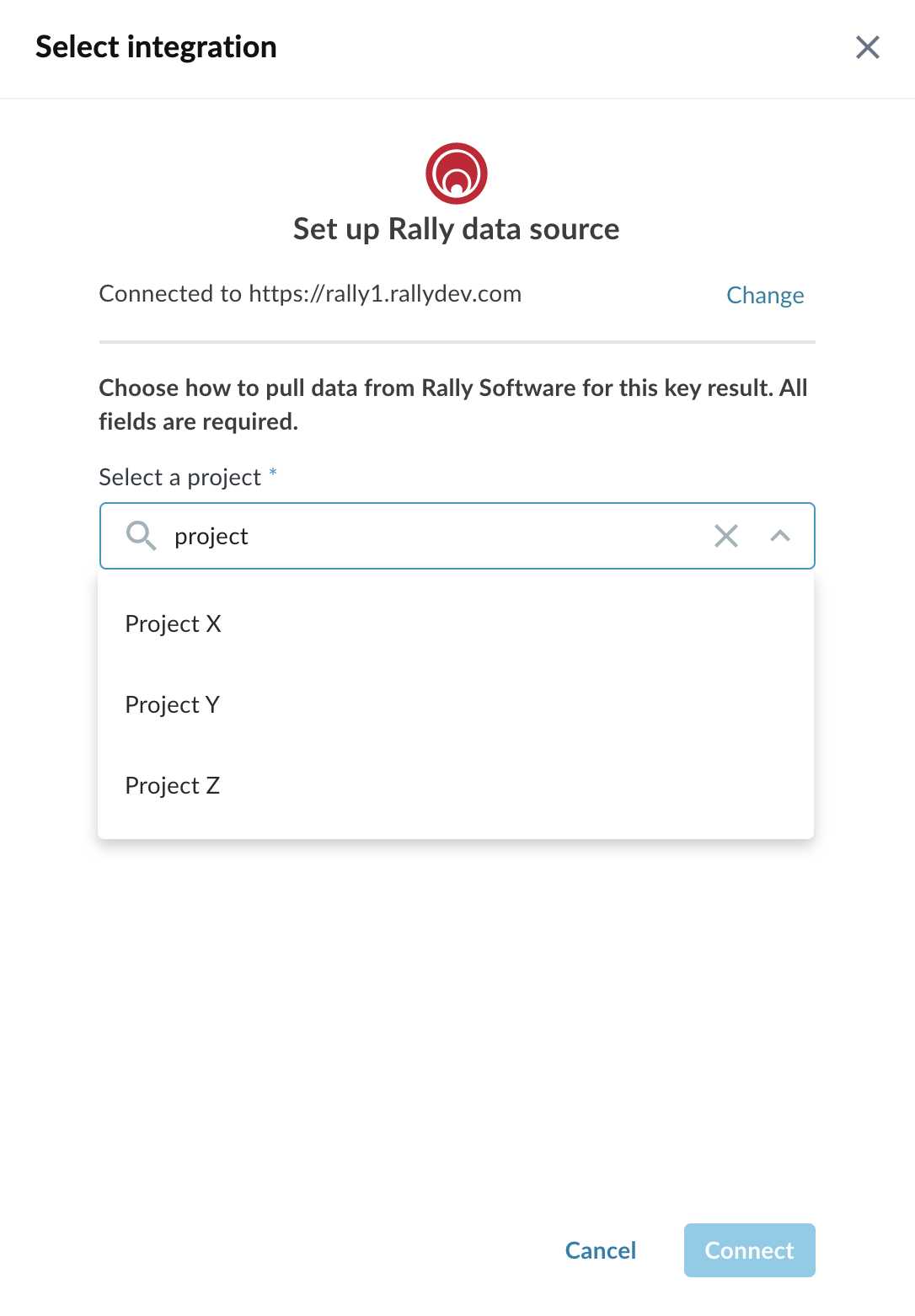Click the Select integration title
915x1316 pixels.
(156, 47)
